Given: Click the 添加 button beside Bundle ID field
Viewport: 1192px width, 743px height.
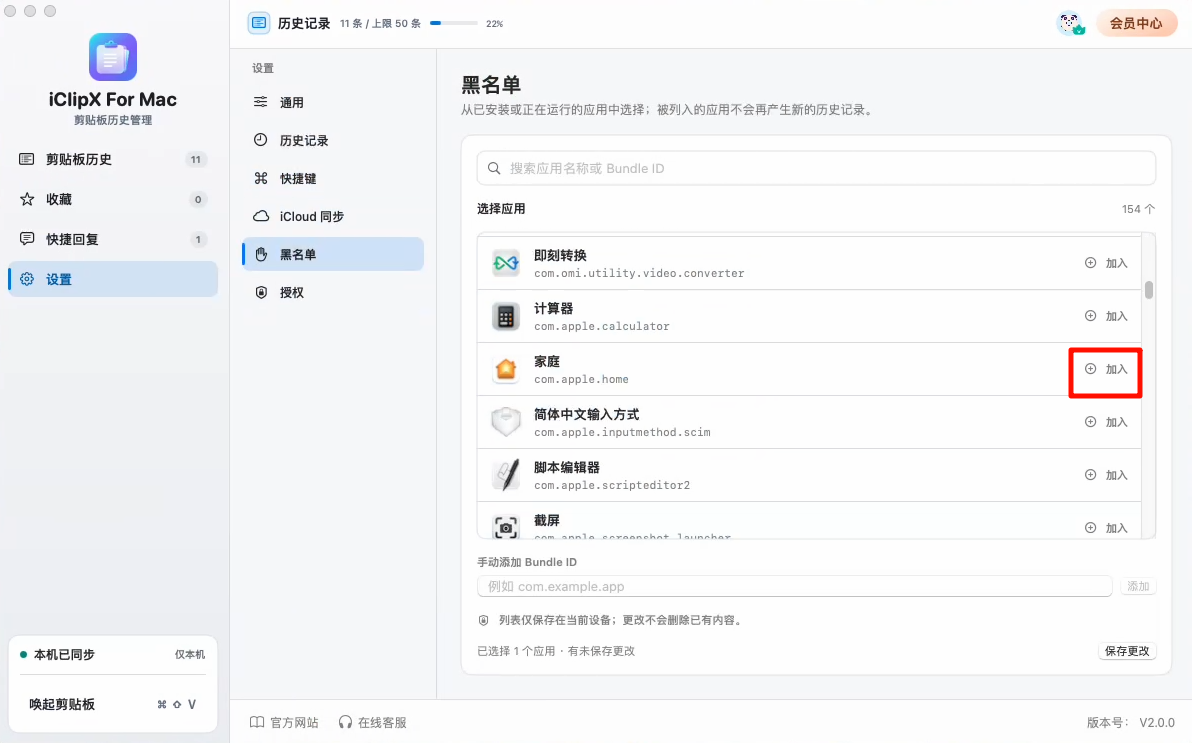Looking at the screenshot, I should click(1138, 586).
